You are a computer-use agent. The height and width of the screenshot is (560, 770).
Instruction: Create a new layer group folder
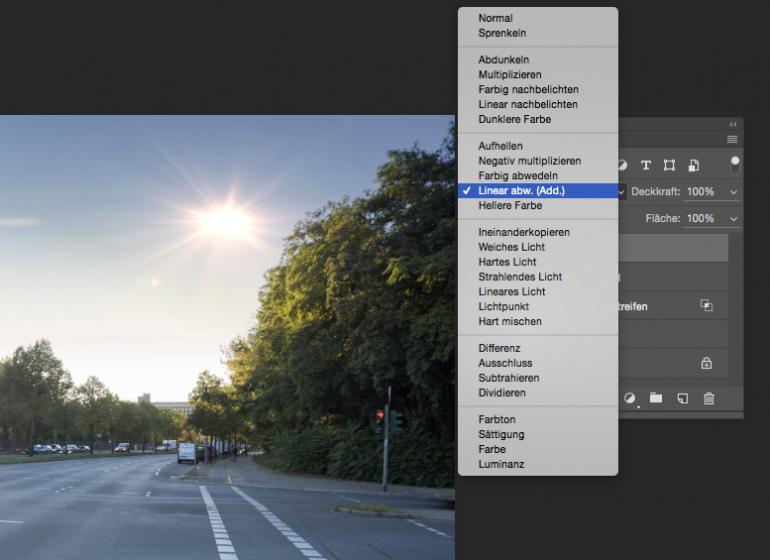click(656, 398)
